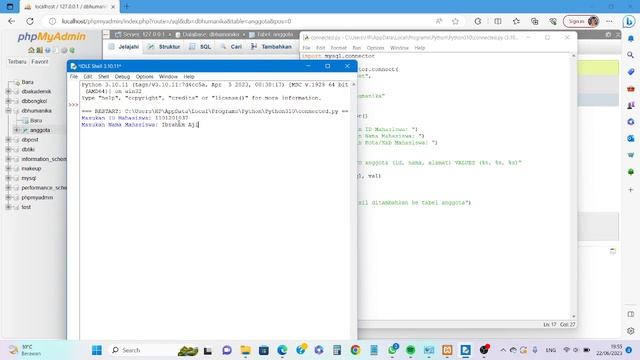
Task: Open the Shell menu in IDLE Shell
Action: point(103,76)
